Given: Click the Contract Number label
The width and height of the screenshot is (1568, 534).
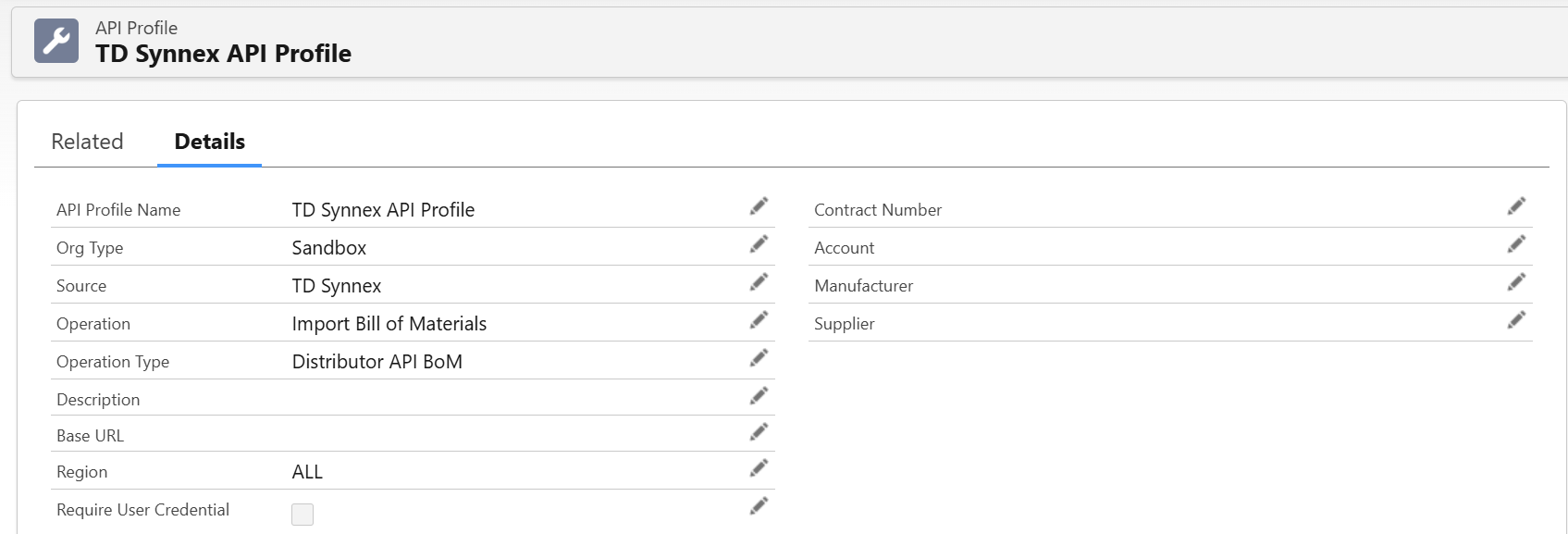Looking at the screenshot, I should pyautogui.click(x=878, y=210).
